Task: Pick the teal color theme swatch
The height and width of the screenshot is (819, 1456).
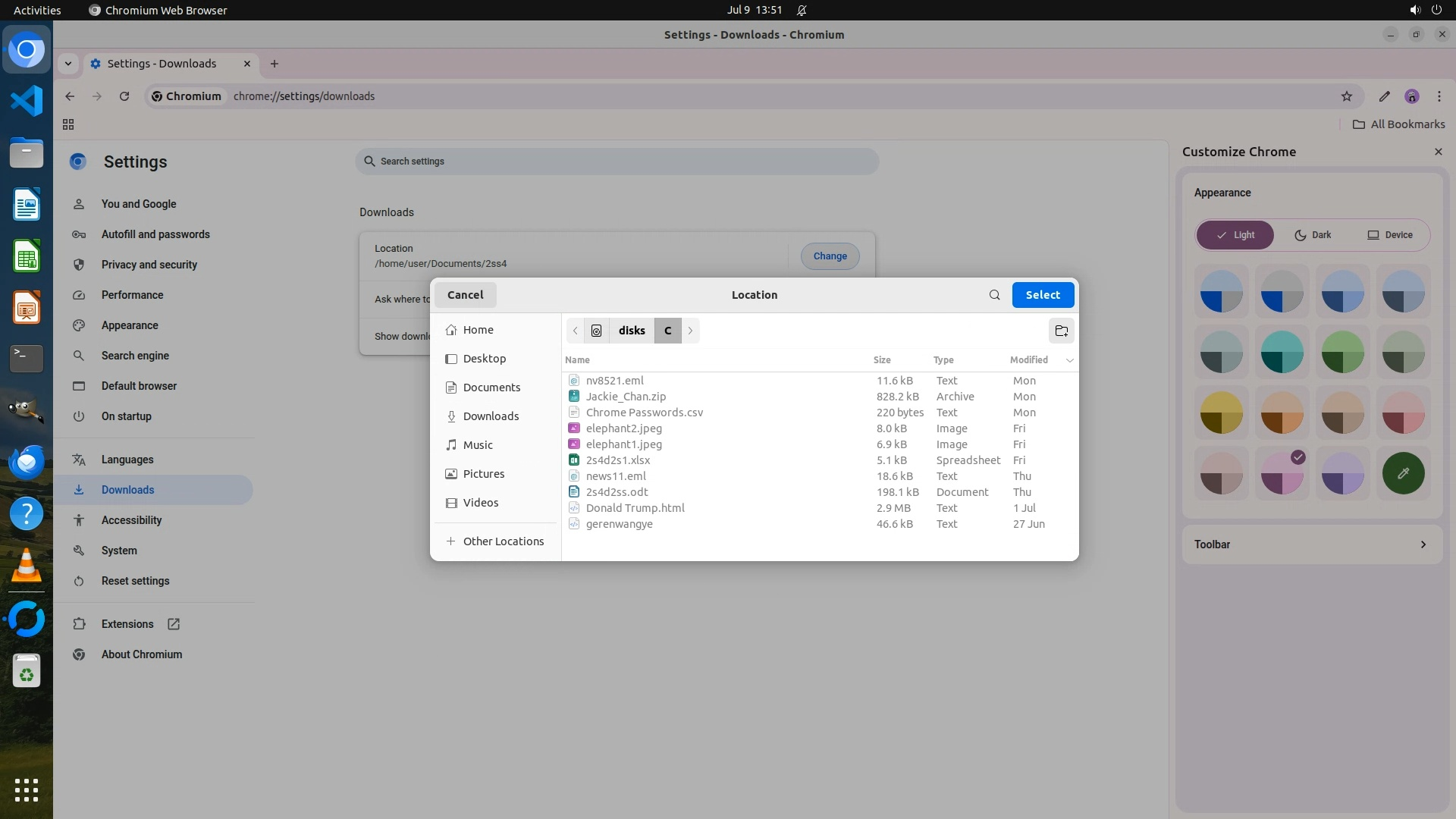Action: [x=1282, y=352]
